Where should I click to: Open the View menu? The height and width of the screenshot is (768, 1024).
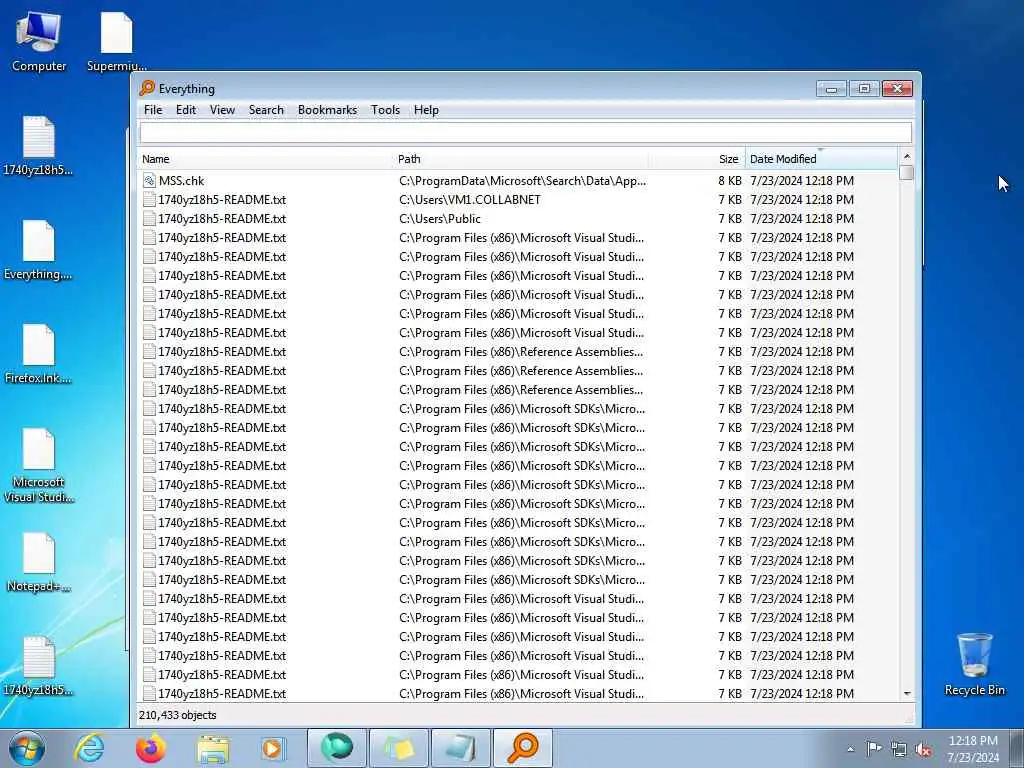point(222,110)
